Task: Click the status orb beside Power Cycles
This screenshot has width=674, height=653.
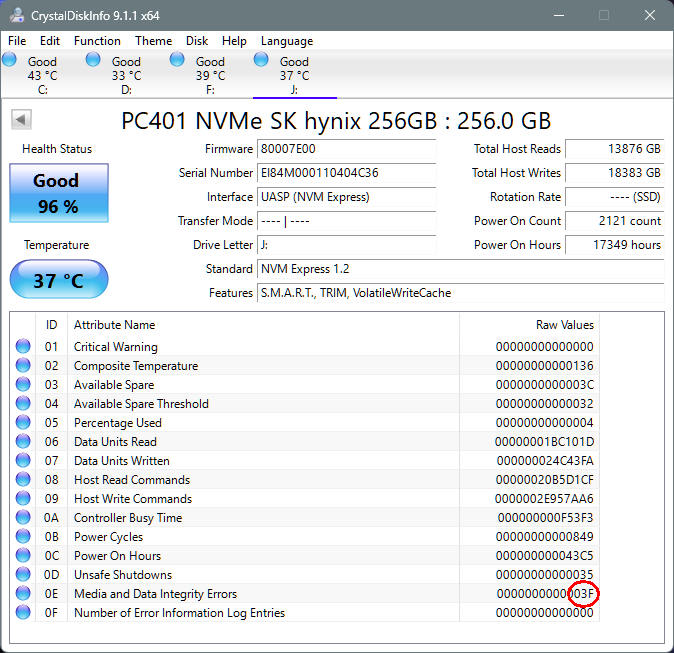Action: pos(23,537)
